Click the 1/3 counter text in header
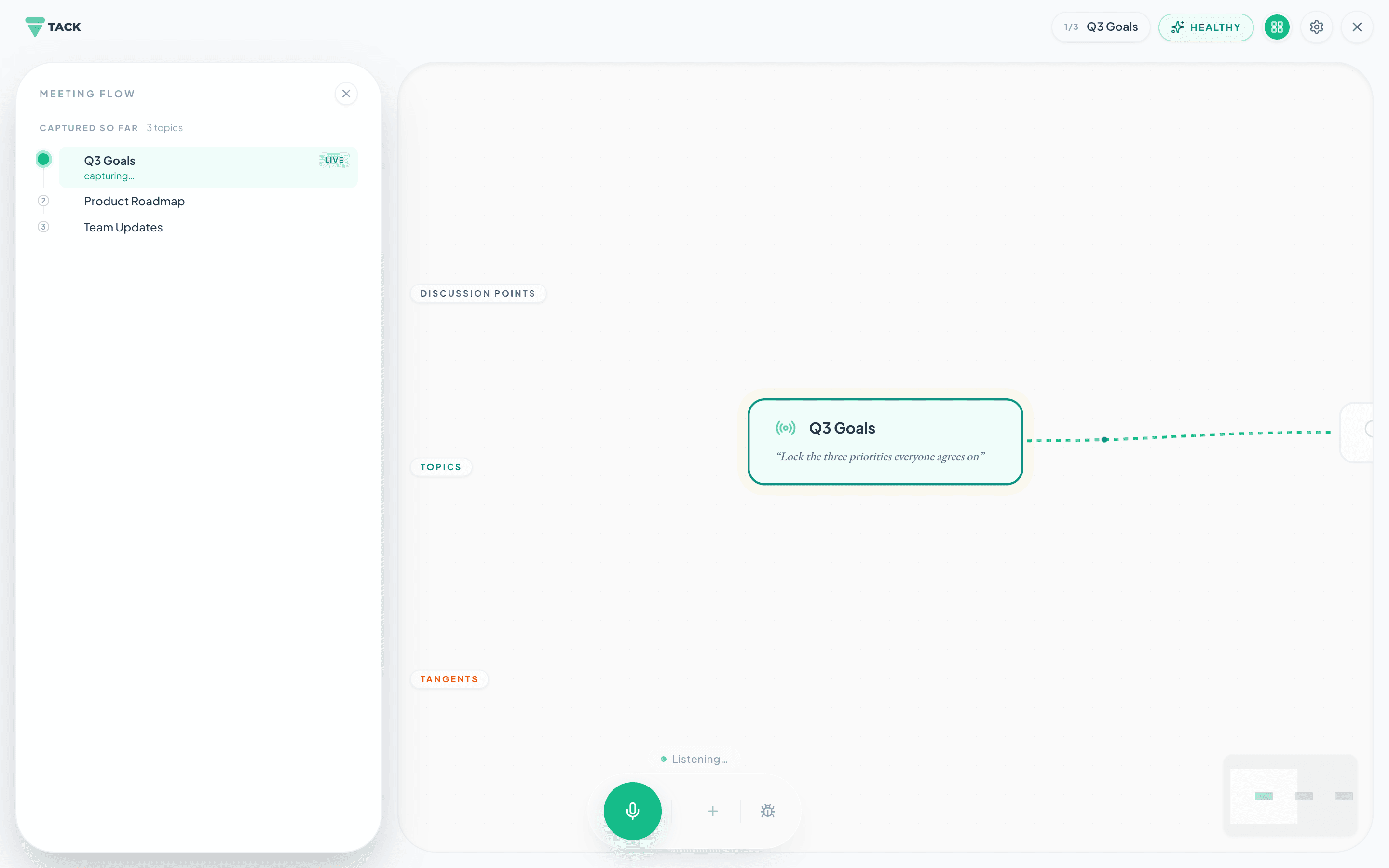 [1071, 27]
